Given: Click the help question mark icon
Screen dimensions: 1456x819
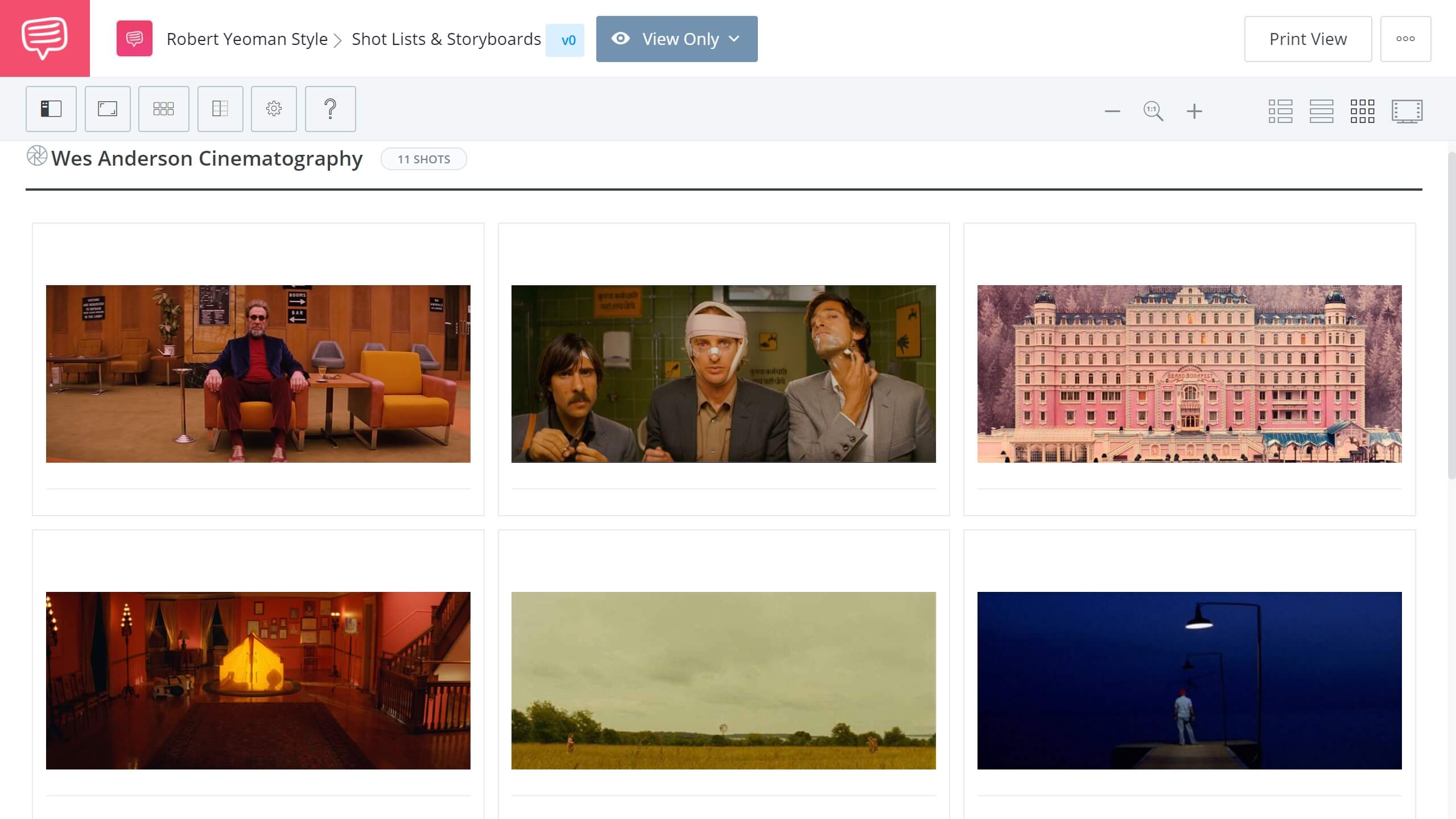Looking at the screenshot, I should pyautogui.click(x=331, y=109).
